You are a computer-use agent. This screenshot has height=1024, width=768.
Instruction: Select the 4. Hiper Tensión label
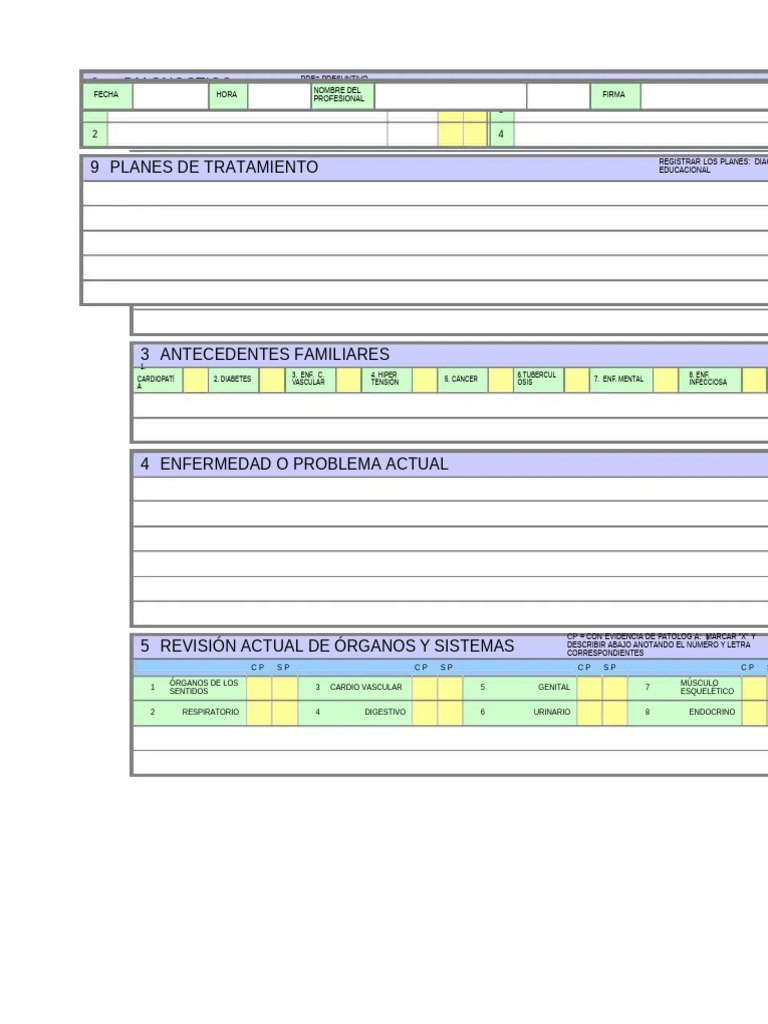pos(385,379)
